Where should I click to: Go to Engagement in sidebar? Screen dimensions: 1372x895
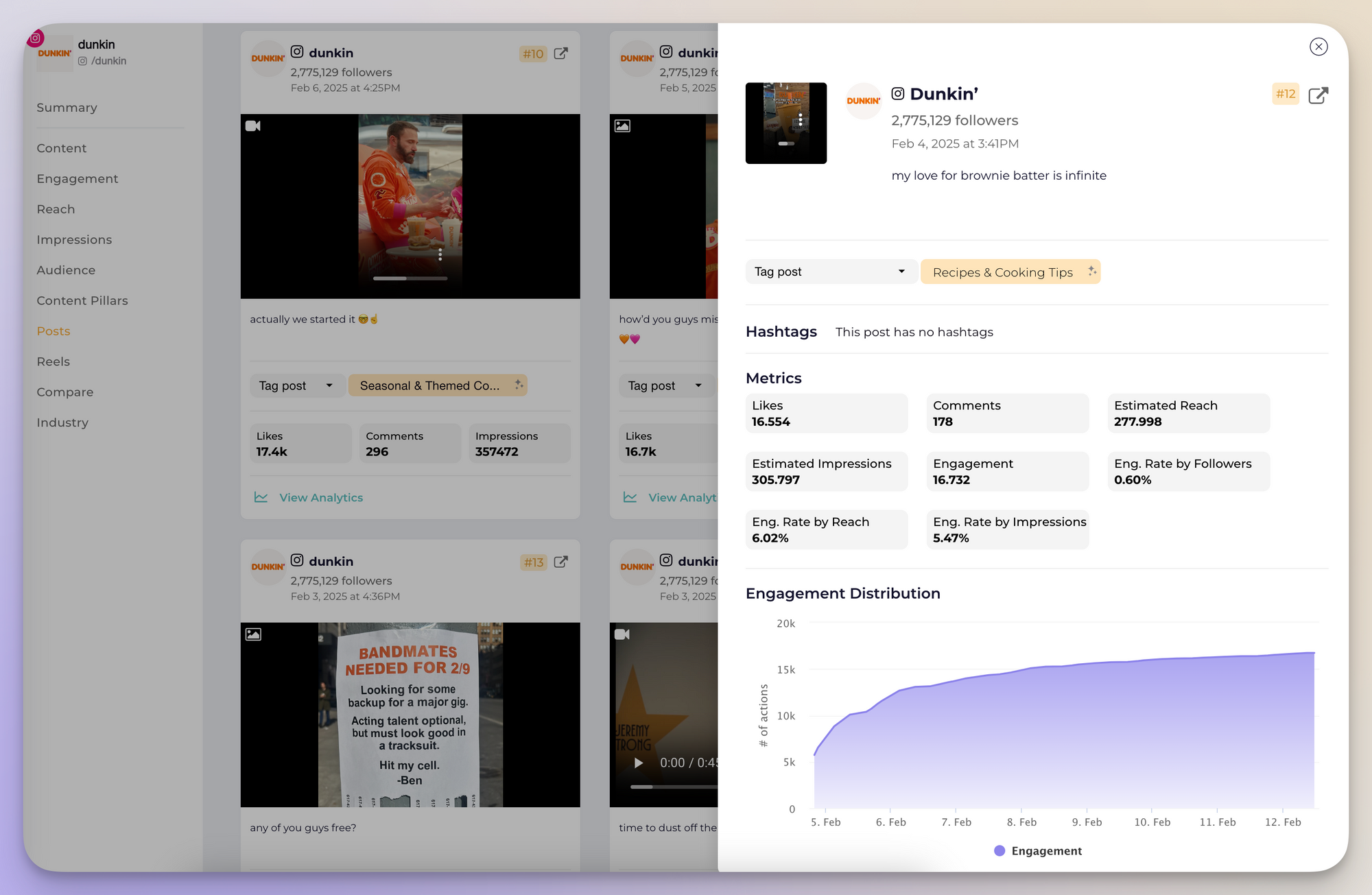(x=78, y=178)
